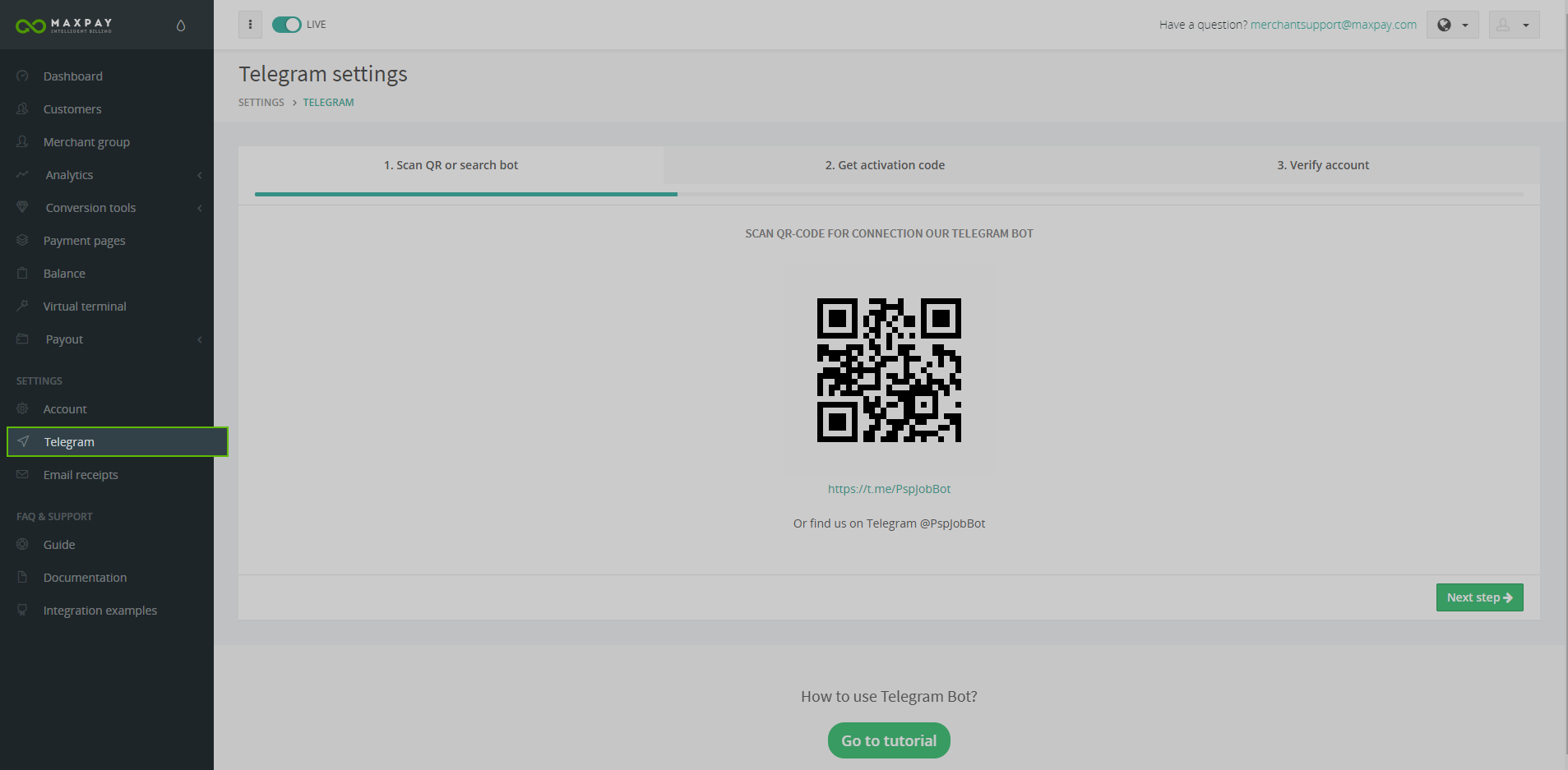1568x770 pixels.
Task: Click the Payout wallet icon
Action: (x=22, y=339)
